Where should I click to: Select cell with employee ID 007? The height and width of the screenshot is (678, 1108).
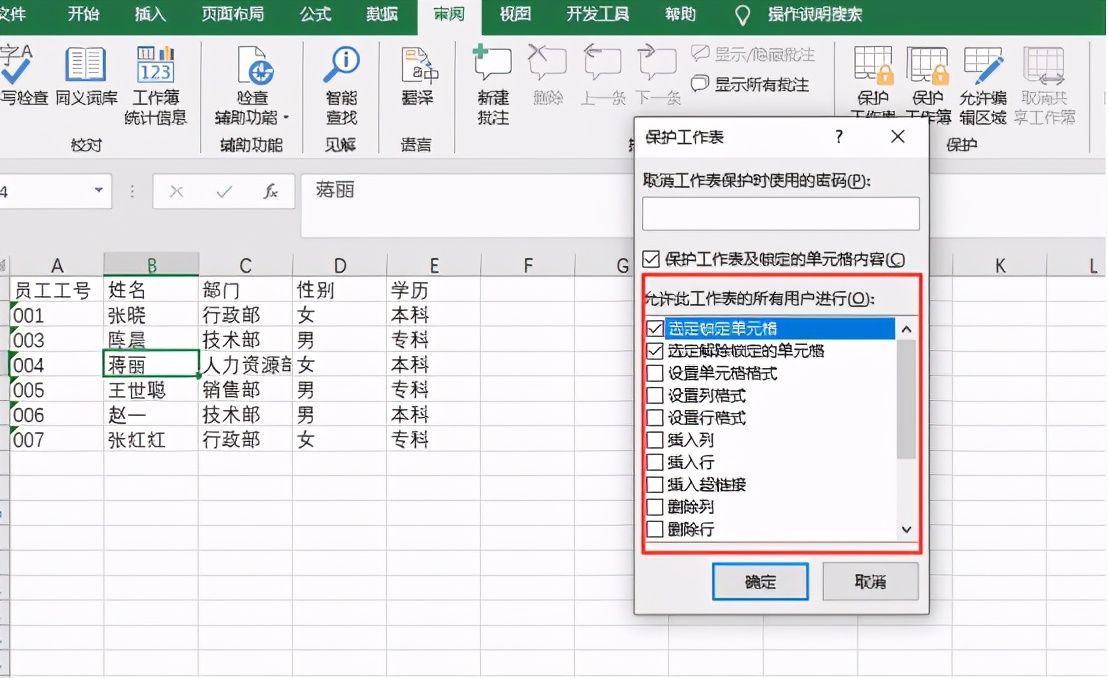tap(57, 440)
